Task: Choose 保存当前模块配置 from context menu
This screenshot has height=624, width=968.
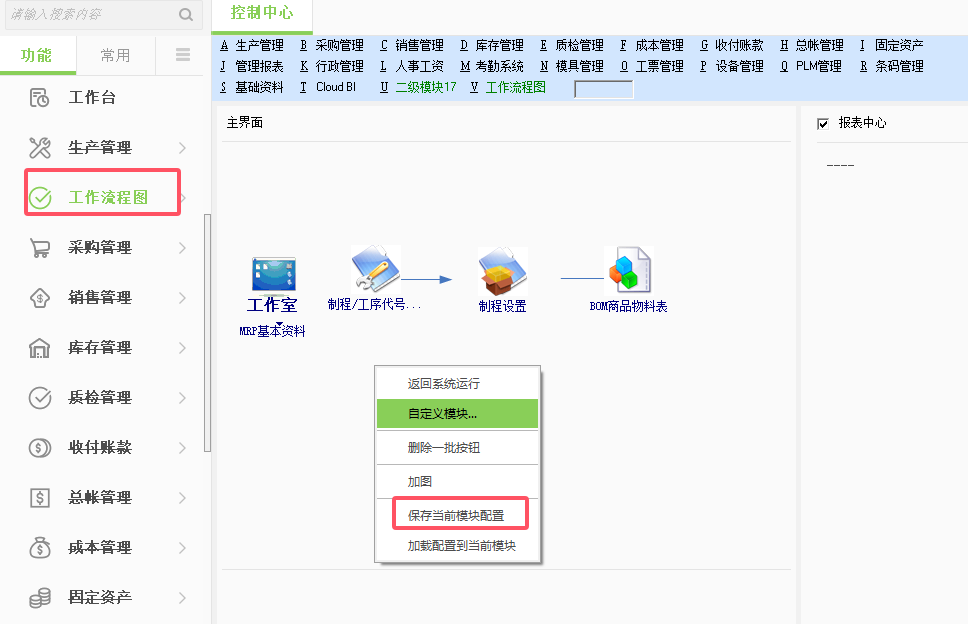Action: pyautogui.click(x=457, y=516)
